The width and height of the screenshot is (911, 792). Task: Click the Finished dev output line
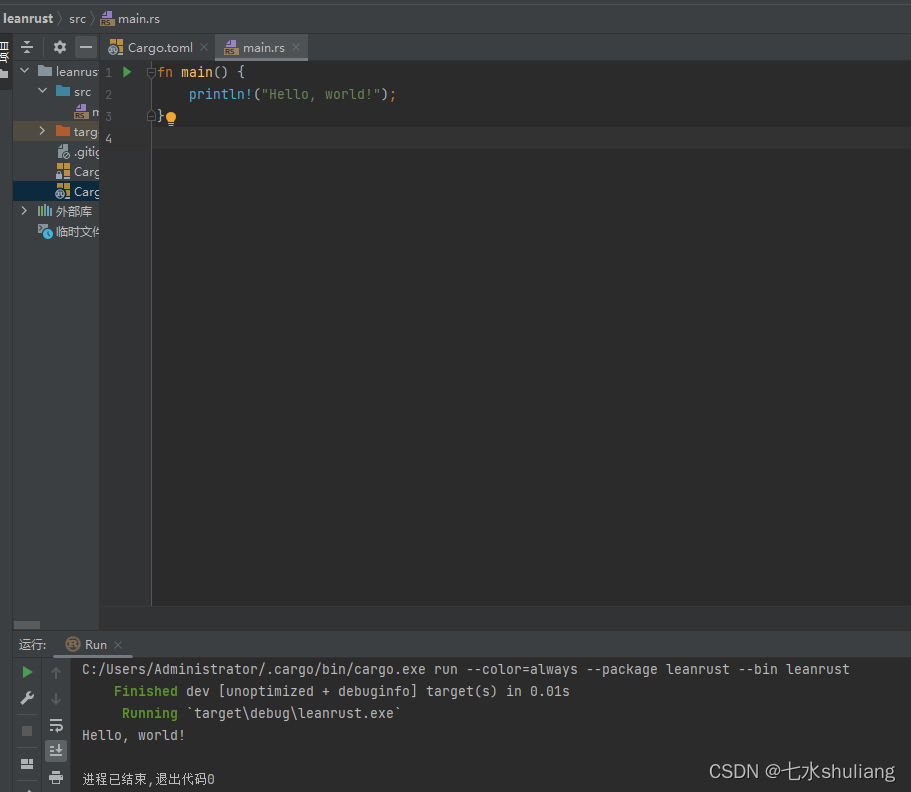pyautogui.click(x=342, y=691)
